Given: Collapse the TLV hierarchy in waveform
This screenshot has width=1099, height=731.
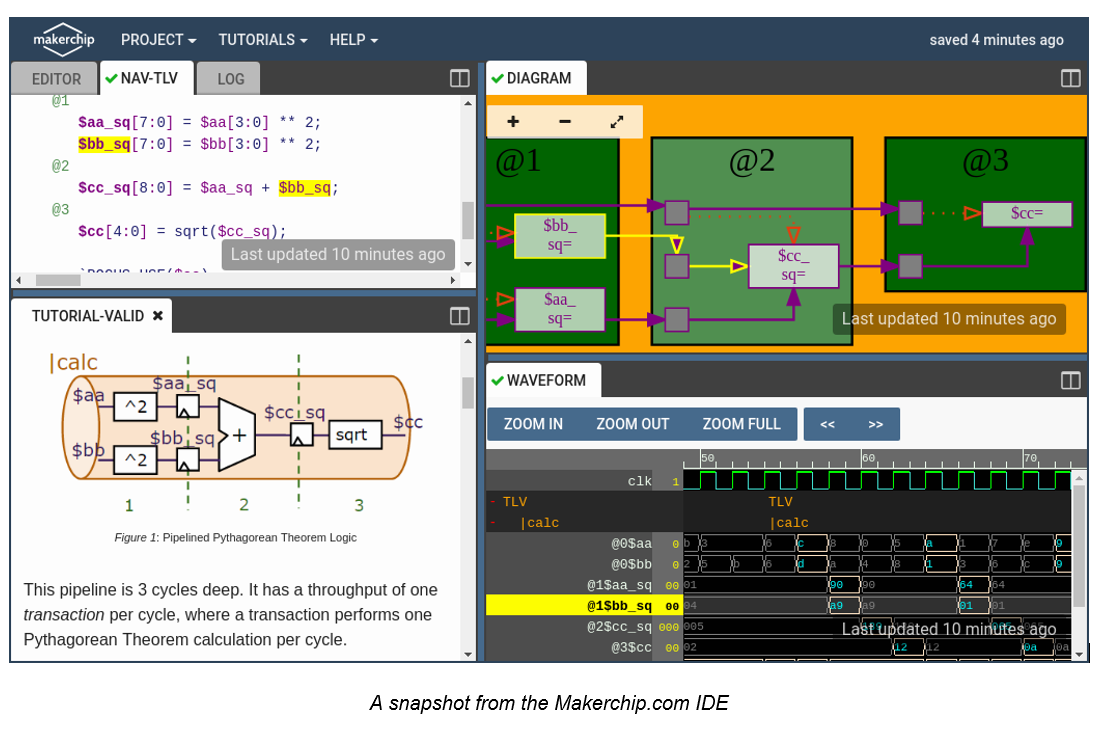Looking at the screenshot, I should point(493,502).
